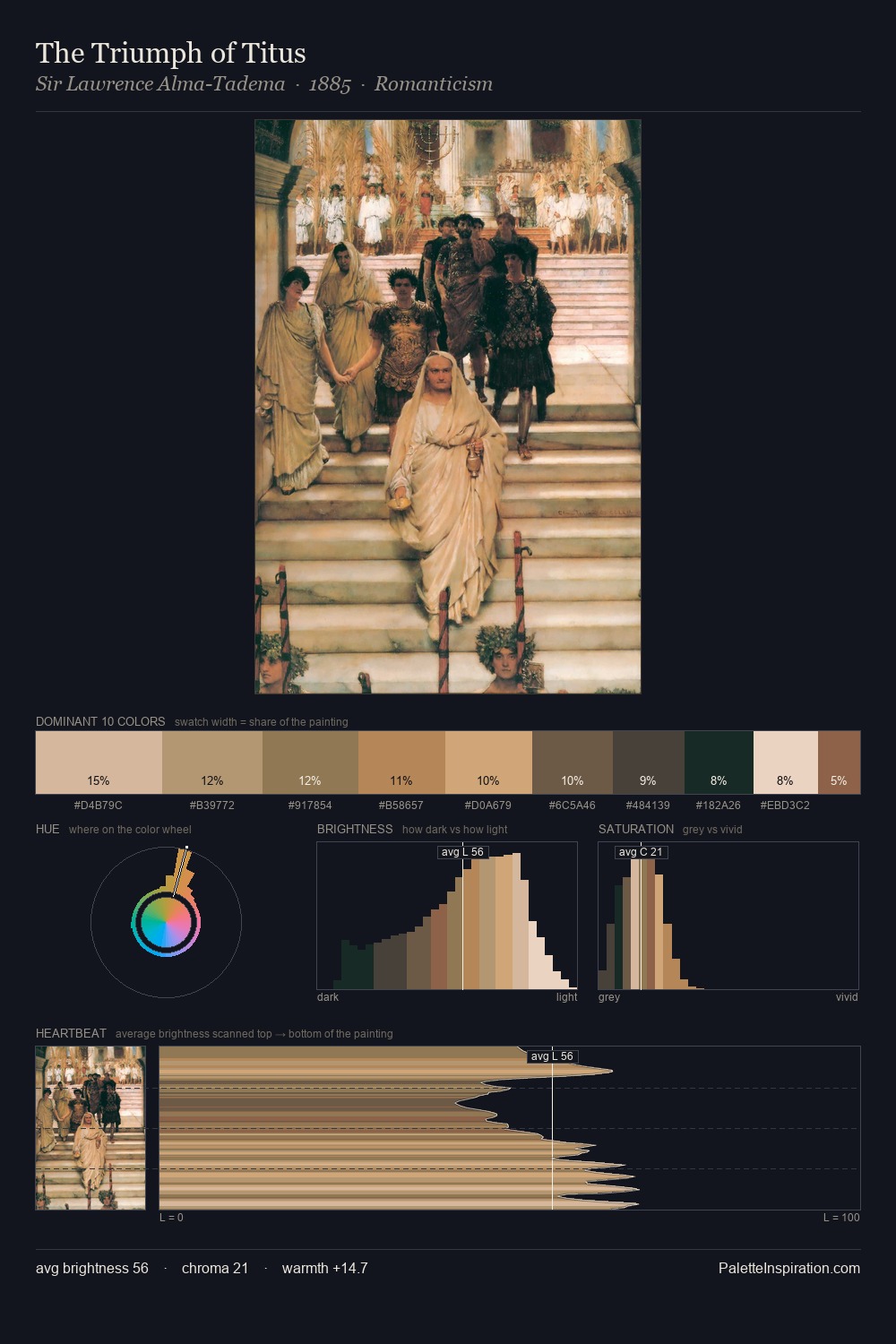This screenshot has width=896, height=1344.
Task: Click the 5% reddish-brown swatch
Action: 839,762
